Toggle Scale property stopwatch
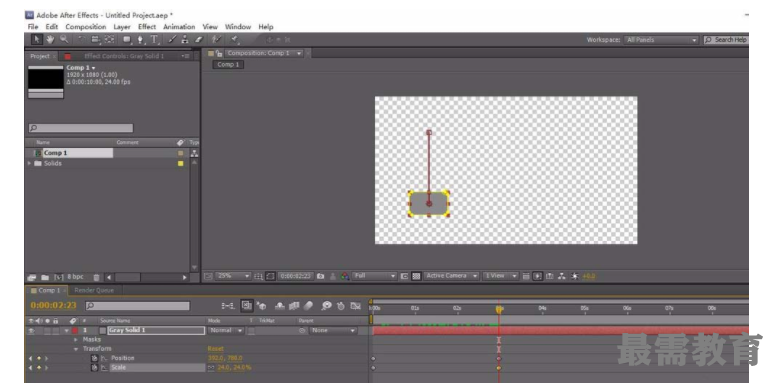Image resolution: width=769 pixels, height=389 pixels. (x=94, y=367)
